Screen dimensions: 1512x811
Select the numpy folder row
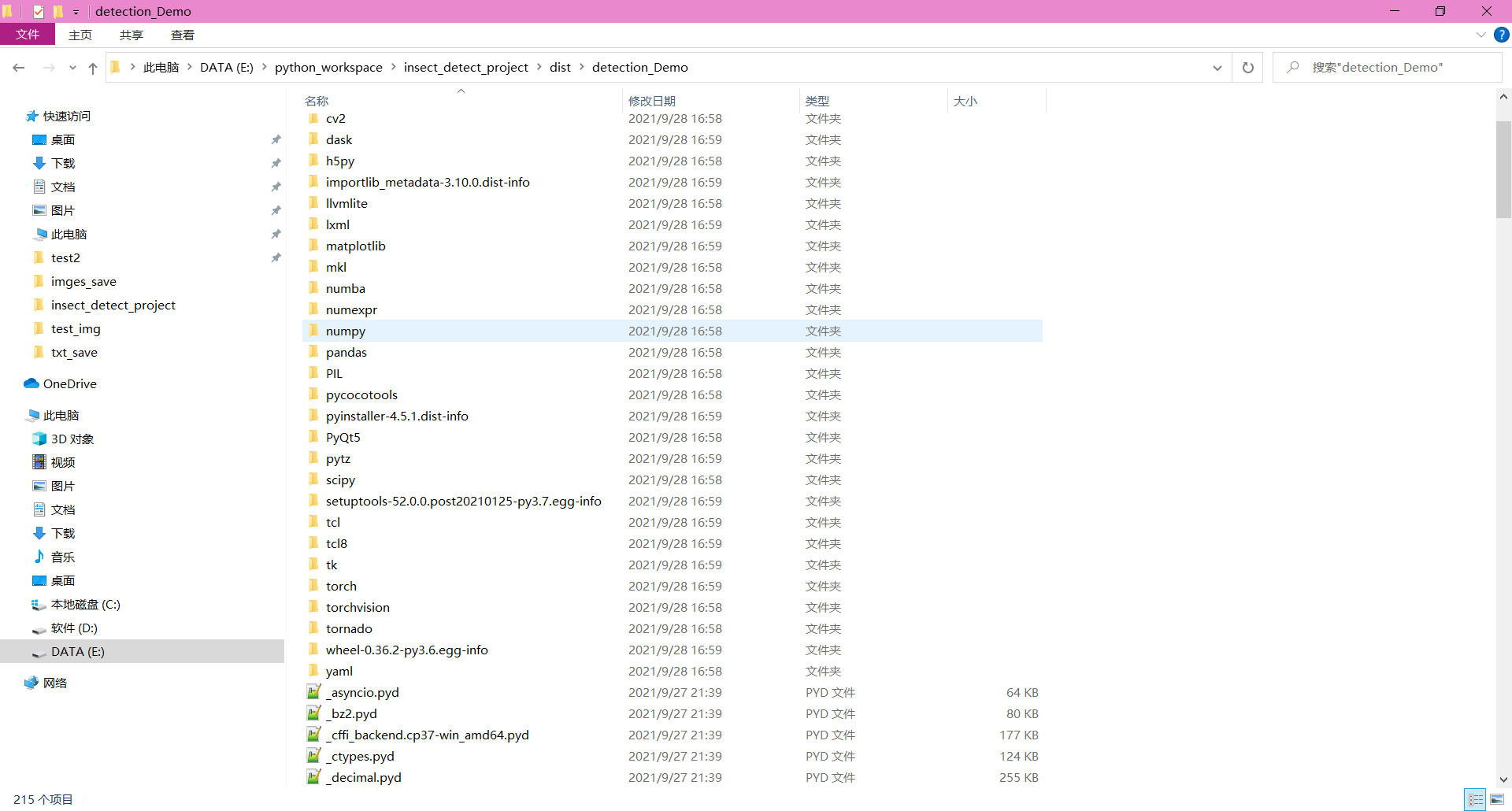[x=673, y=331]
